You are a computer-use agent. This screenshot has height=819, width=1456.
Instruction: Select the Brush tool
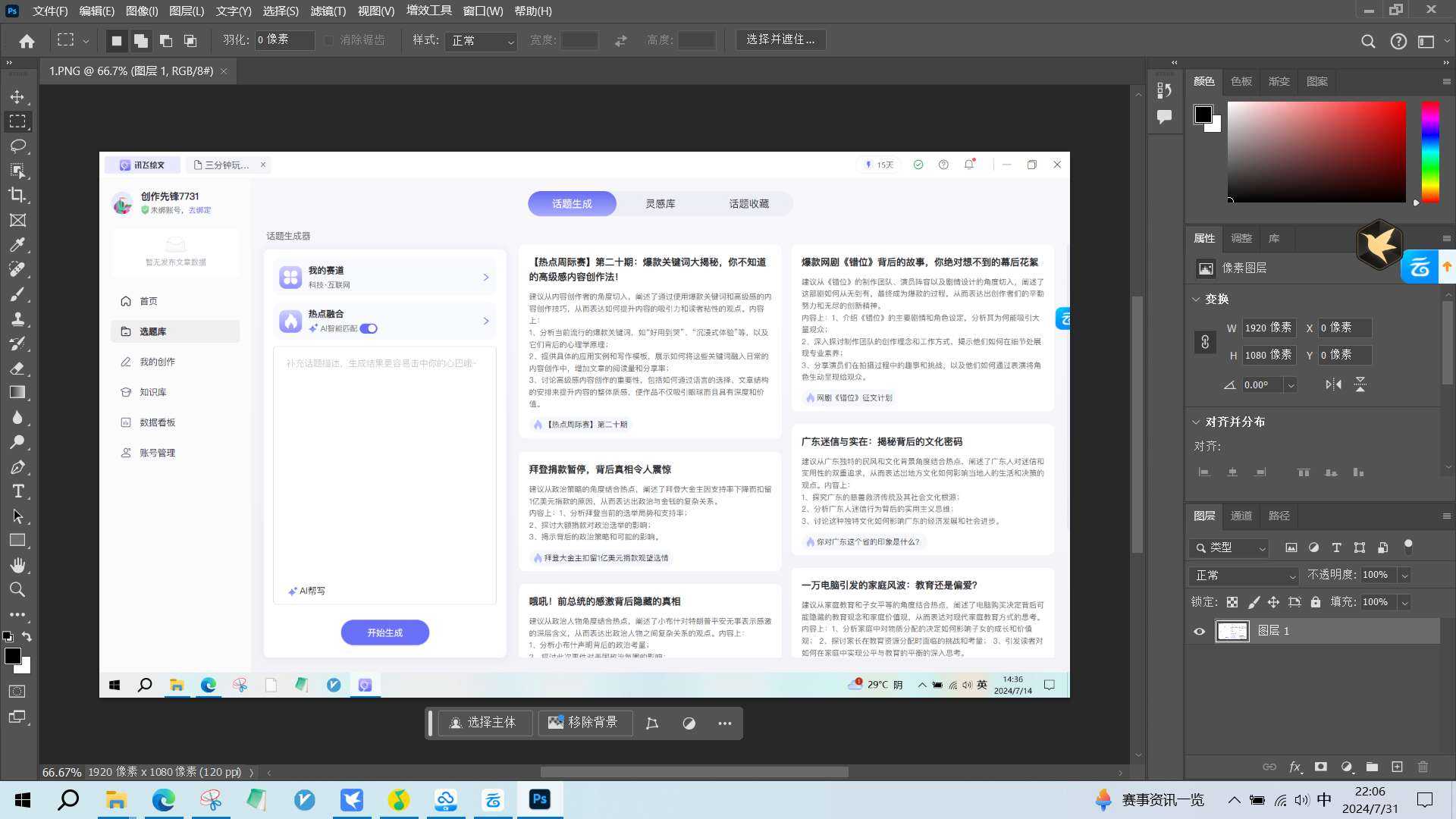17,294
